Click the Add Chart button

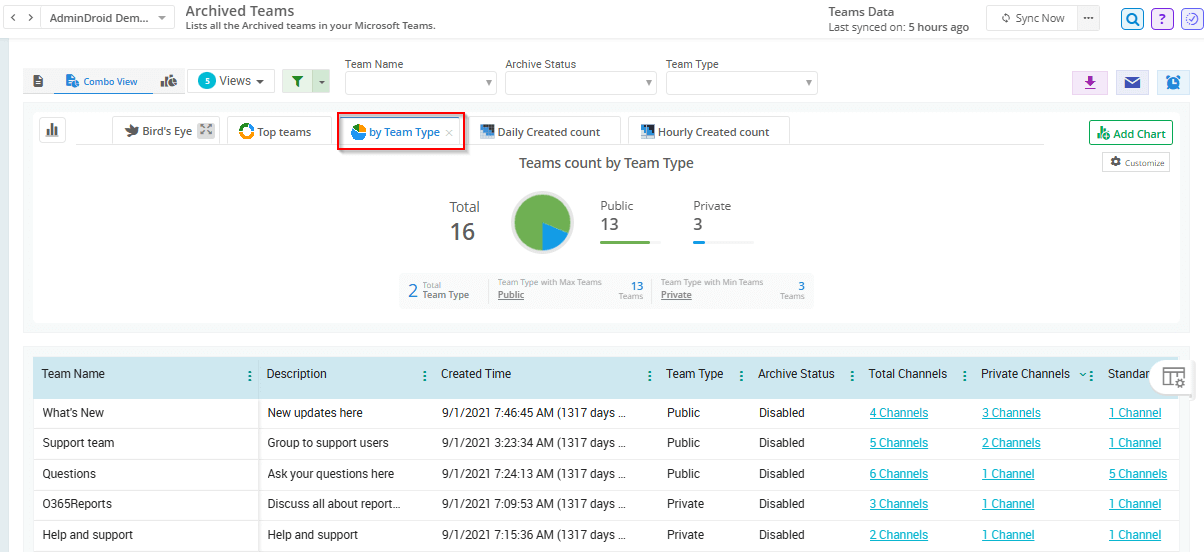click(1130, 133)
